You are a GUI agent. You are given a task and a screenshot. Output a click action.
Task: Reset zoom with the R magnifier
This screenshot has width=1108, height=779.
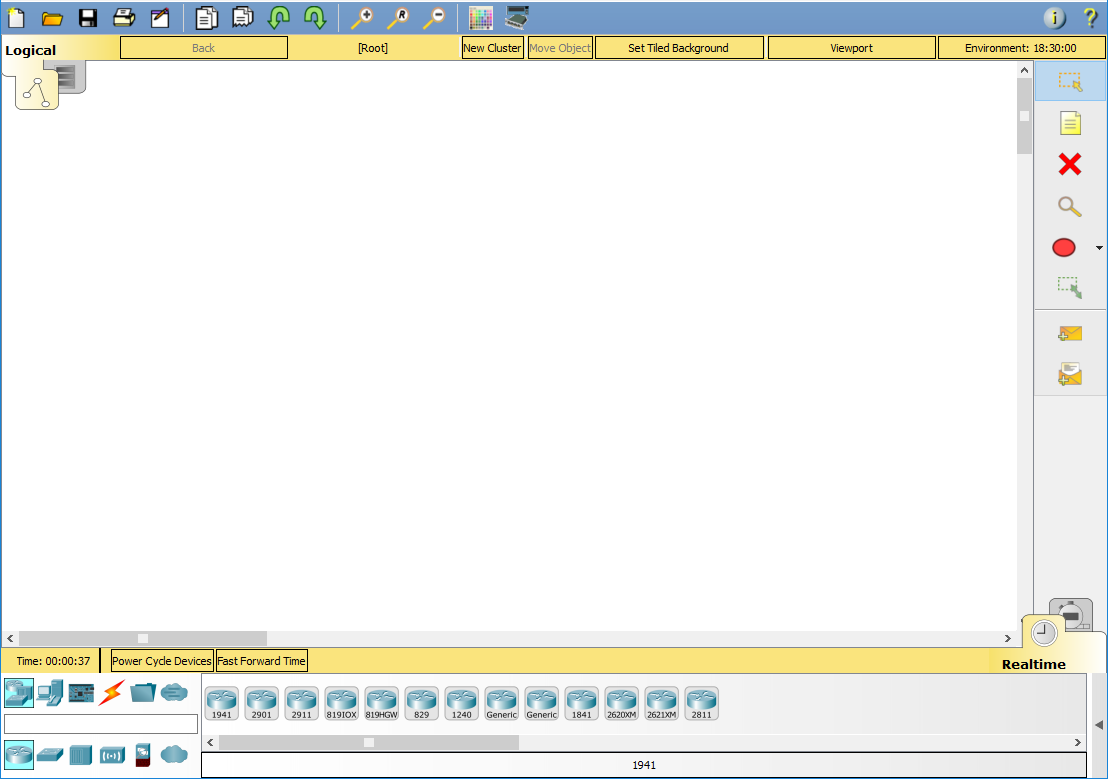[x=398, y=18]
